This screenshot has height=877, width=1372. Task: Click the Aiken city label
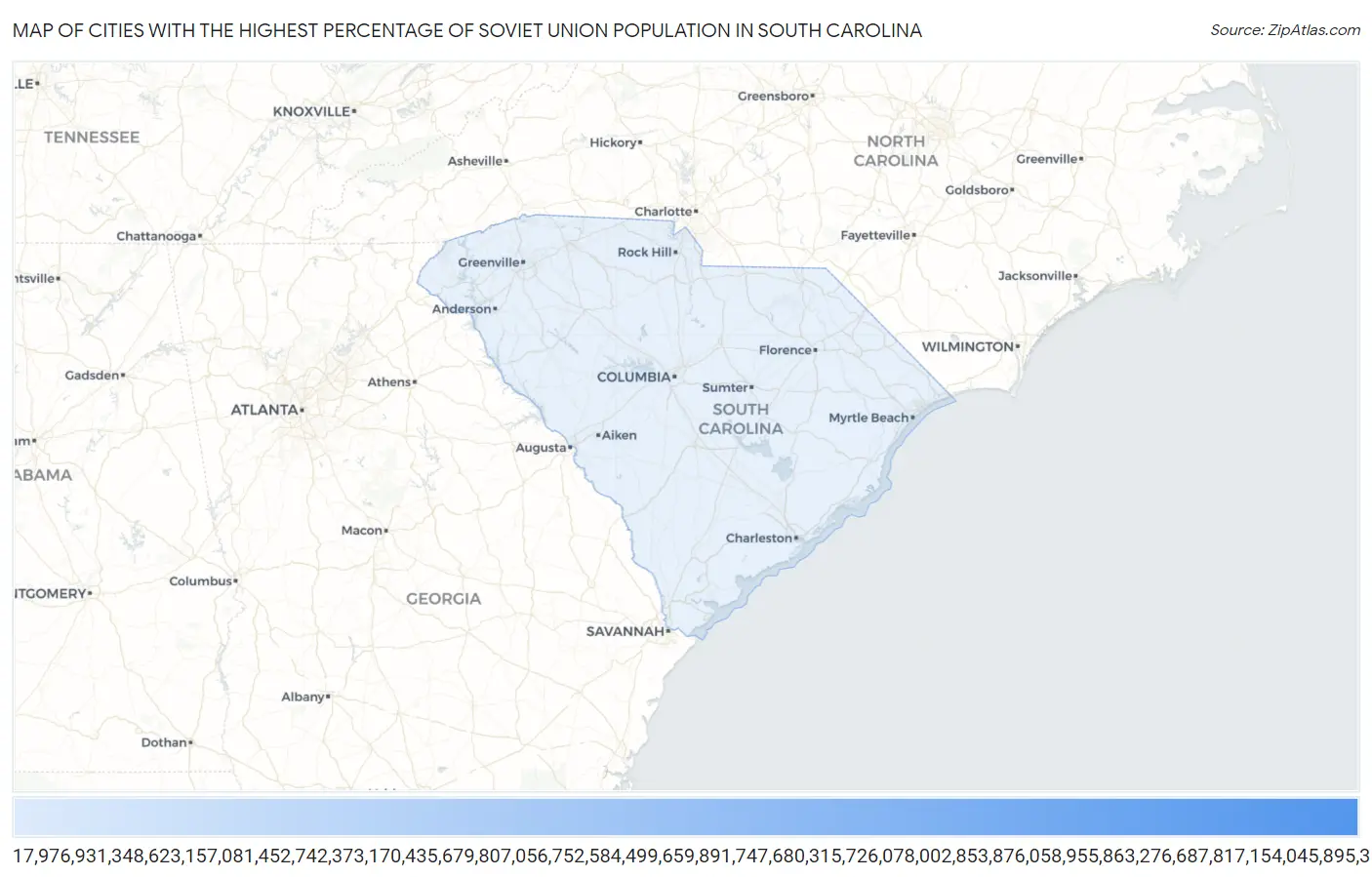(x=620, y=435)
